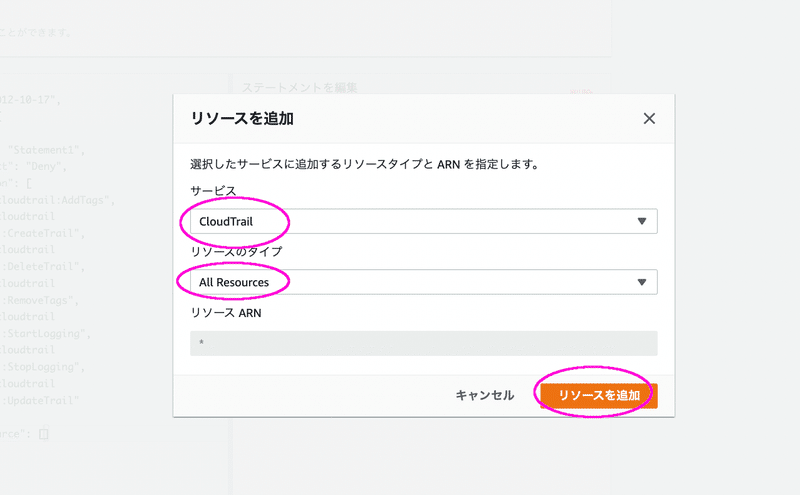Click the orange リソースを追加 button
800x495 pixels.
tap(598, 395)
